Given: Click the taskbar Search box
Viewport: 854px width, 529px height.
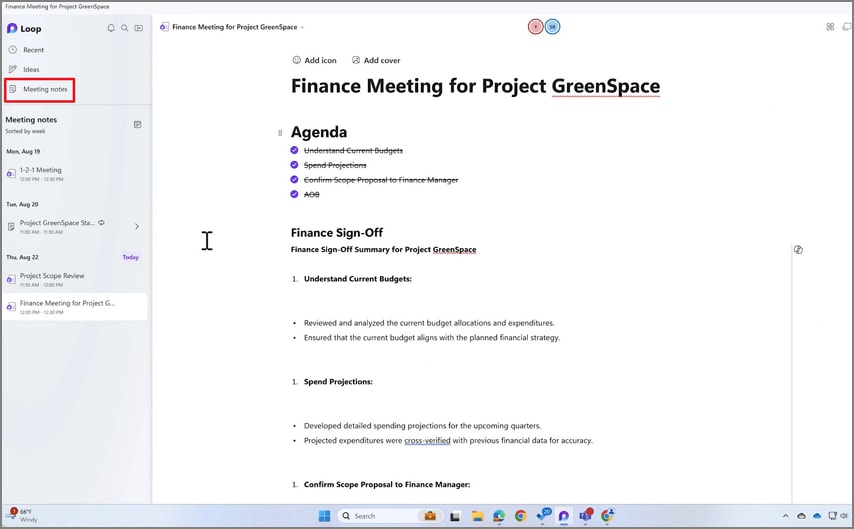Looking at the screenshot, I should point(389,516).
